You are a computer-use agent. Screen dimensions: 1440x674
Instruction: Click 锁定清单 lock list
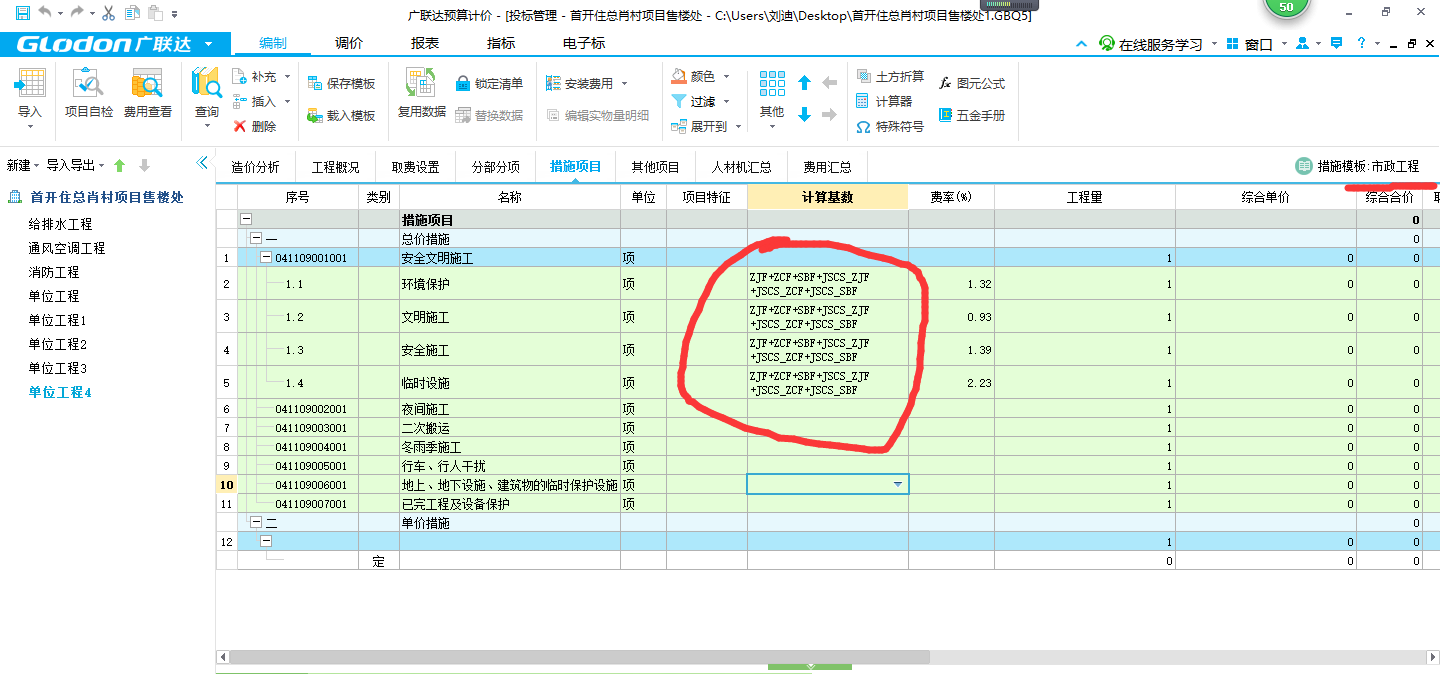489,84
